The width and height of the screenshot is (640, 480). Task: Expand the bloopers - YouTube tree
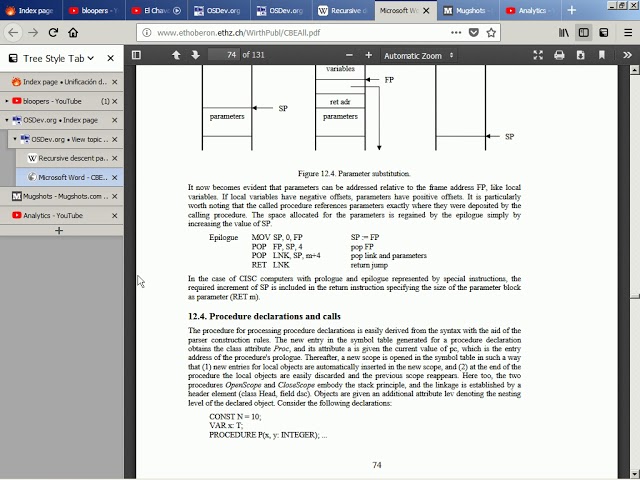point(7,101)
